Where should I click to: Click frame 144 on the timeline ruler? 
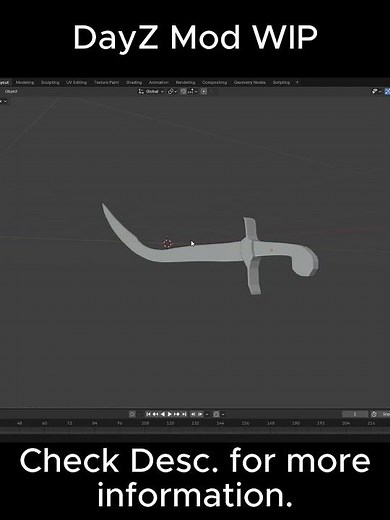[x=220, y=423]
